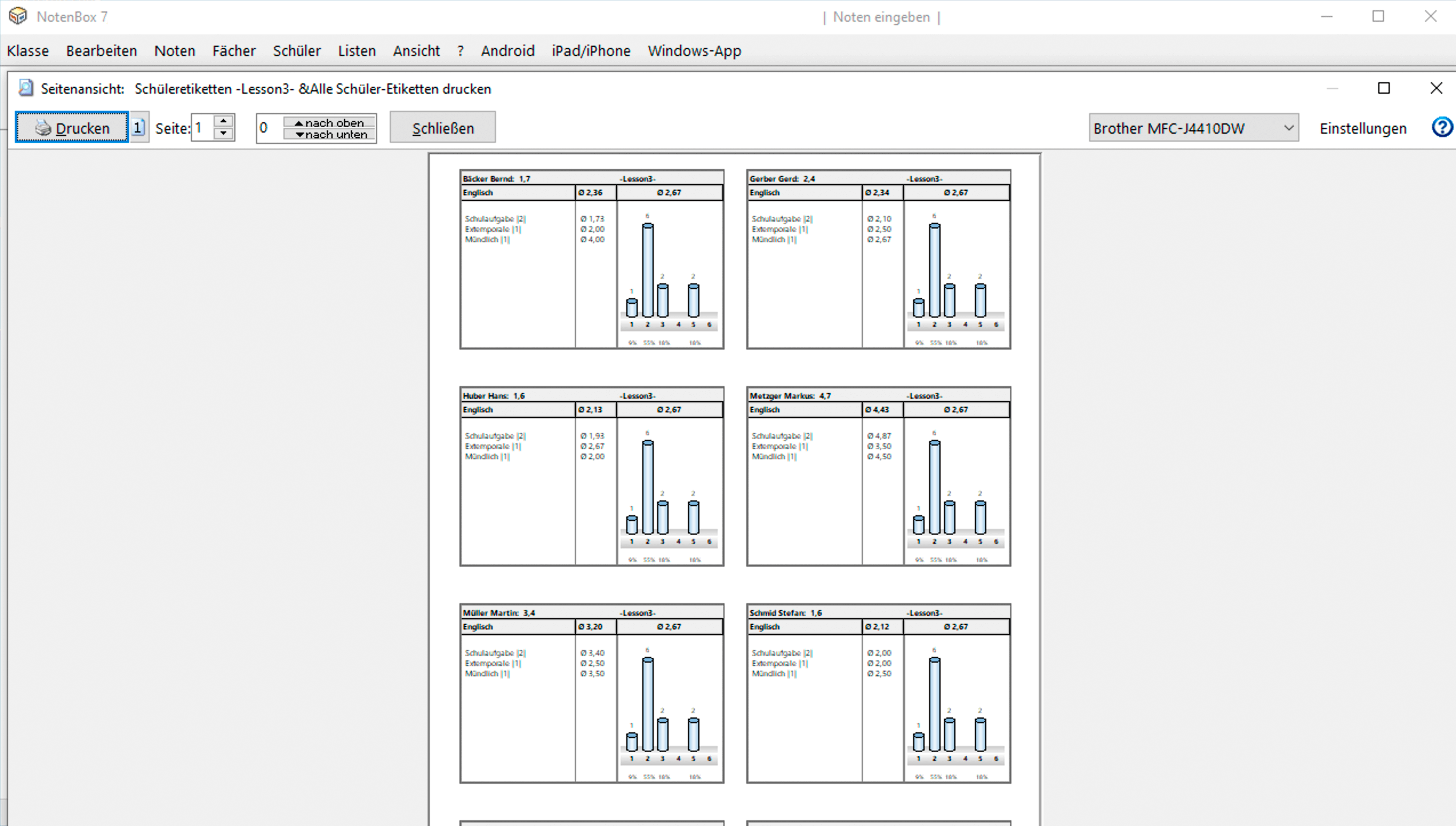Select the Bäcker Bernd label thumbnail
The width and height of the screenshot is (1456, 826).
coord(591,259)
